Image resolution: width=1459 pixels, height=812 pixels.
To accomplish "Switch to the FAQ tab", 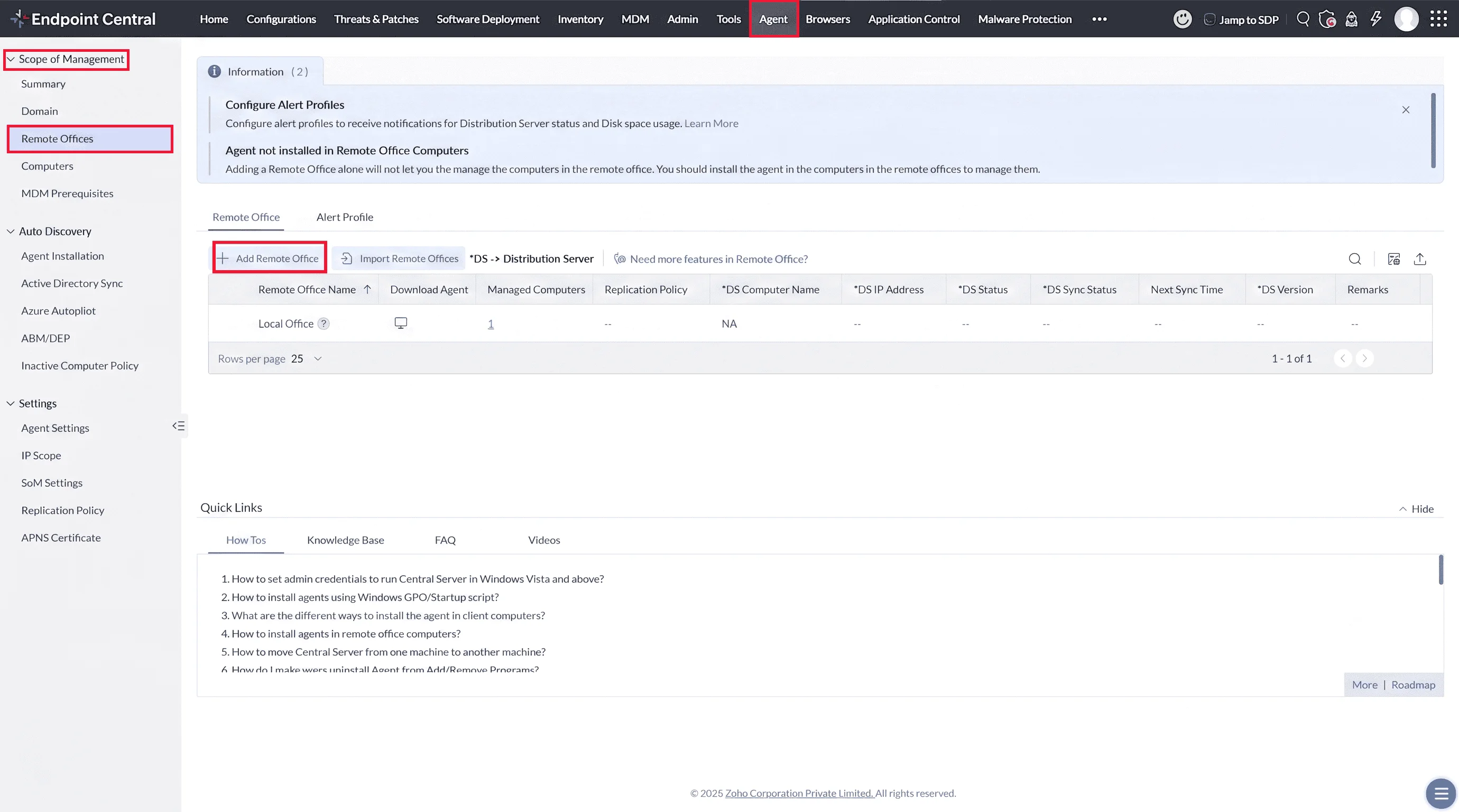I will tap(445, 540).
